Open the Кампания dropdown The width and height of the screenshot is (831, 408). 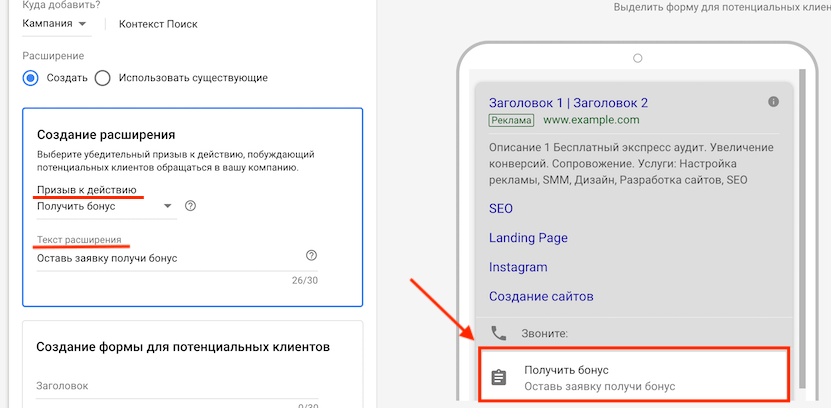coord(54,24)
